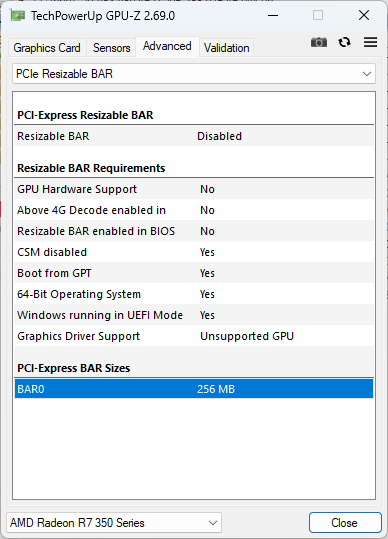Open the hamburger menu icon
The height and width of the screenshot is (539, 388).
coord(370,42)
